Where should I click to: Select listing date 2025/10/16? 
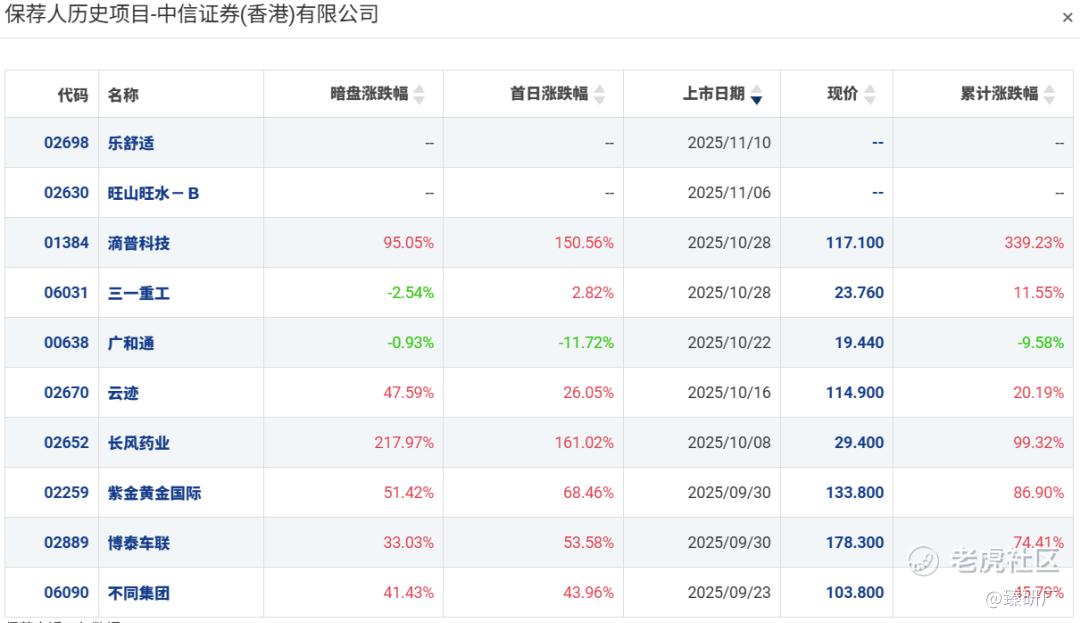(729, 392)
